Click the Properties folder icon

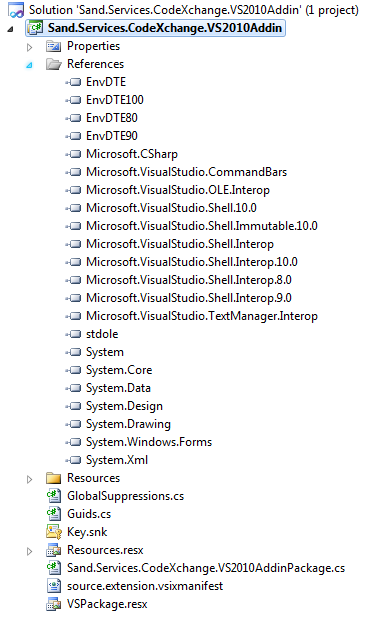click(53, 46)
